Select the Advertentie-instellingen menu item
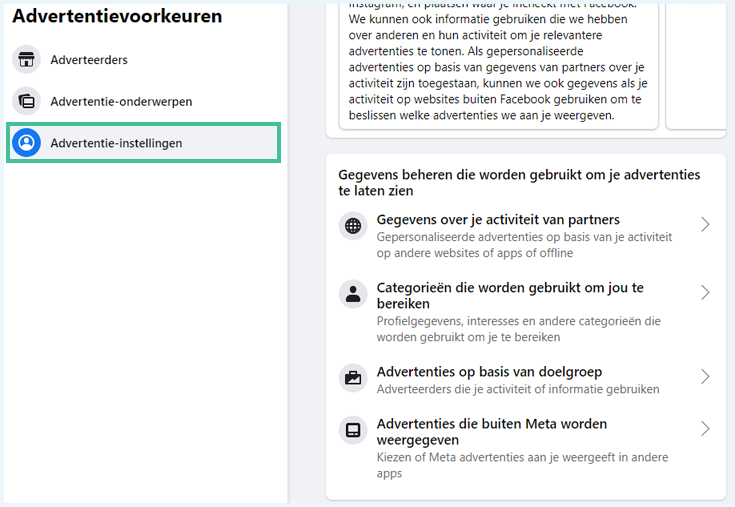The height and width of the screenshot is (507, 735). [x=143, y=143]
